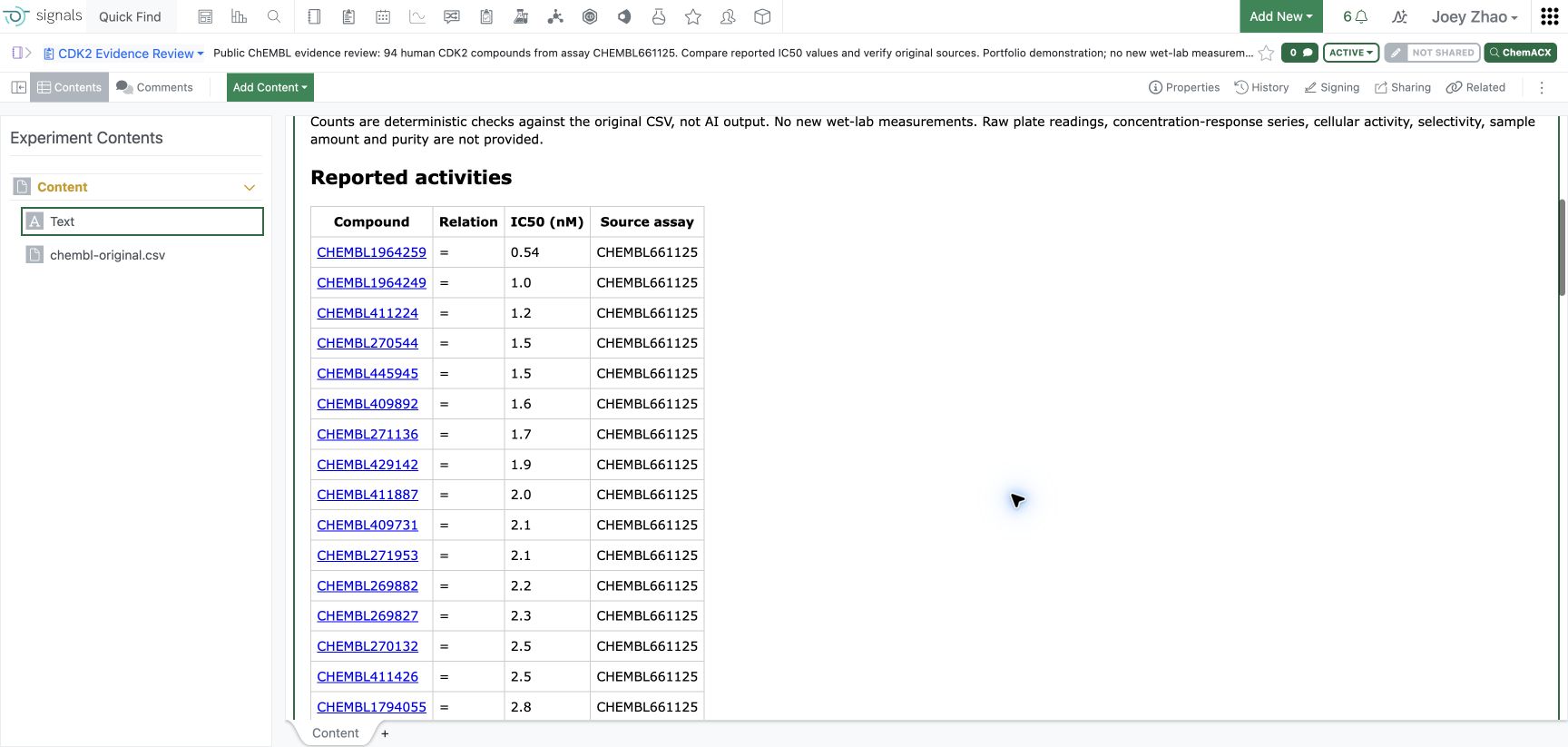The width and height of the screenshot is (1568, 747).
Task: Open the users icon in toolbar
Action: tap(728, 16)
